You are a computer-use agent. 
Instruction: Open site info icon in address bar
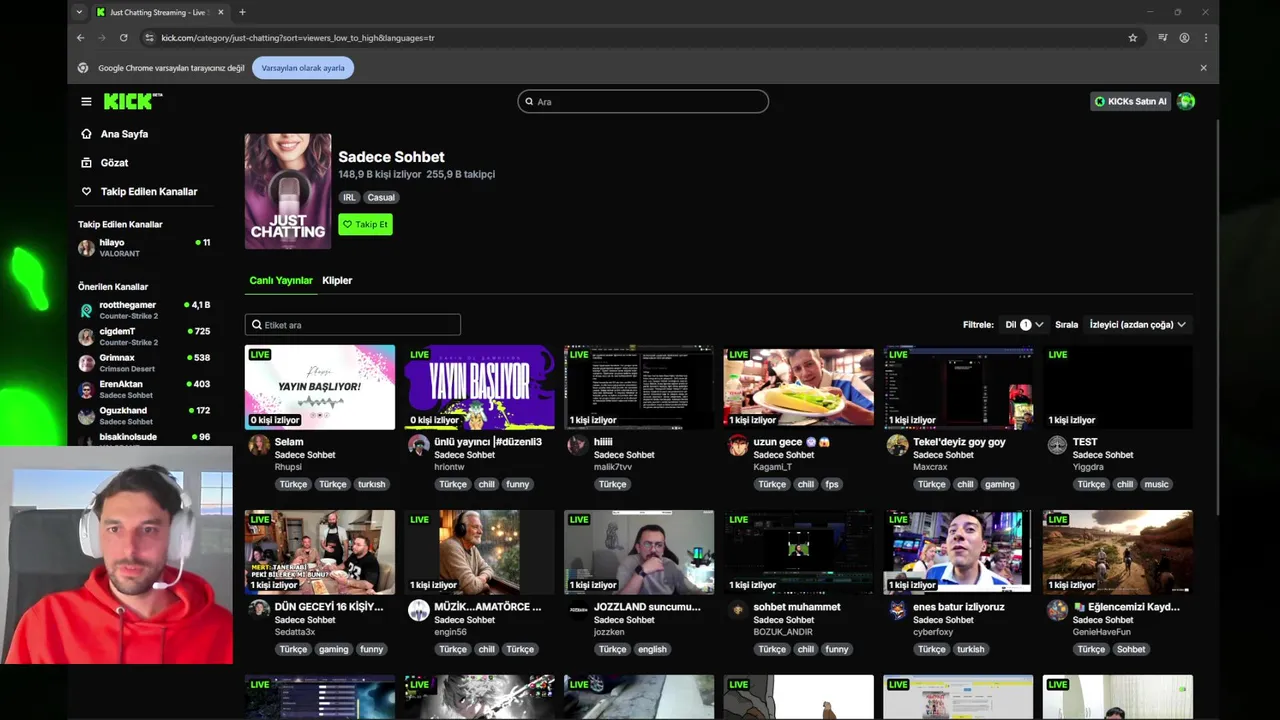(x=149, y=38)
